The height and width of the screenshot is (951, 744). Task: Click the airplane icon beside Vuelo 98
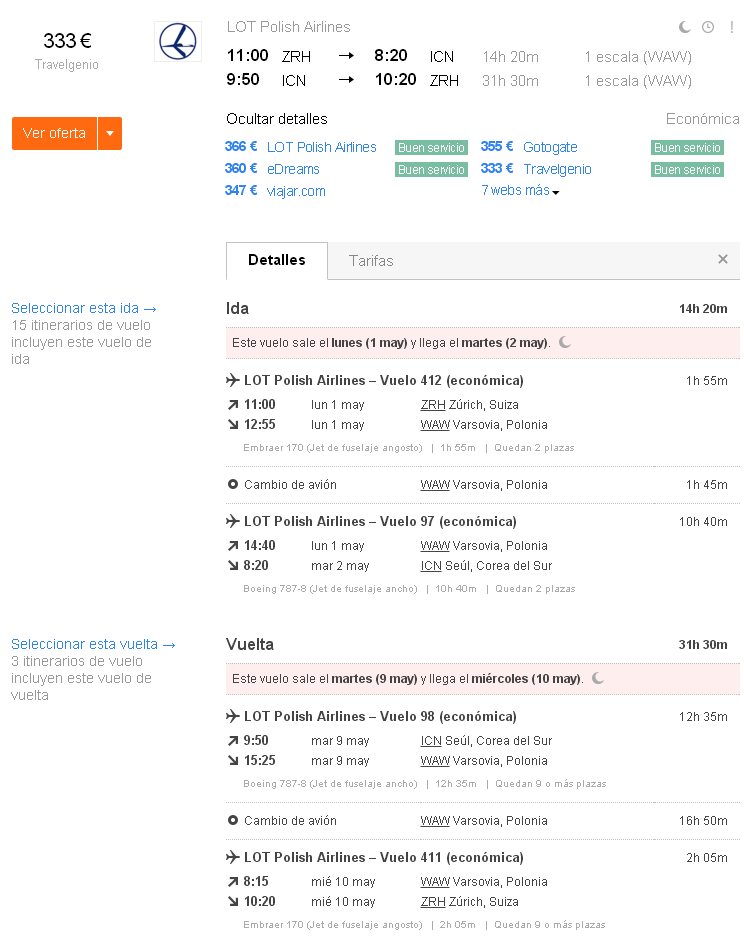pyautogui.click(x=233, y=716)
